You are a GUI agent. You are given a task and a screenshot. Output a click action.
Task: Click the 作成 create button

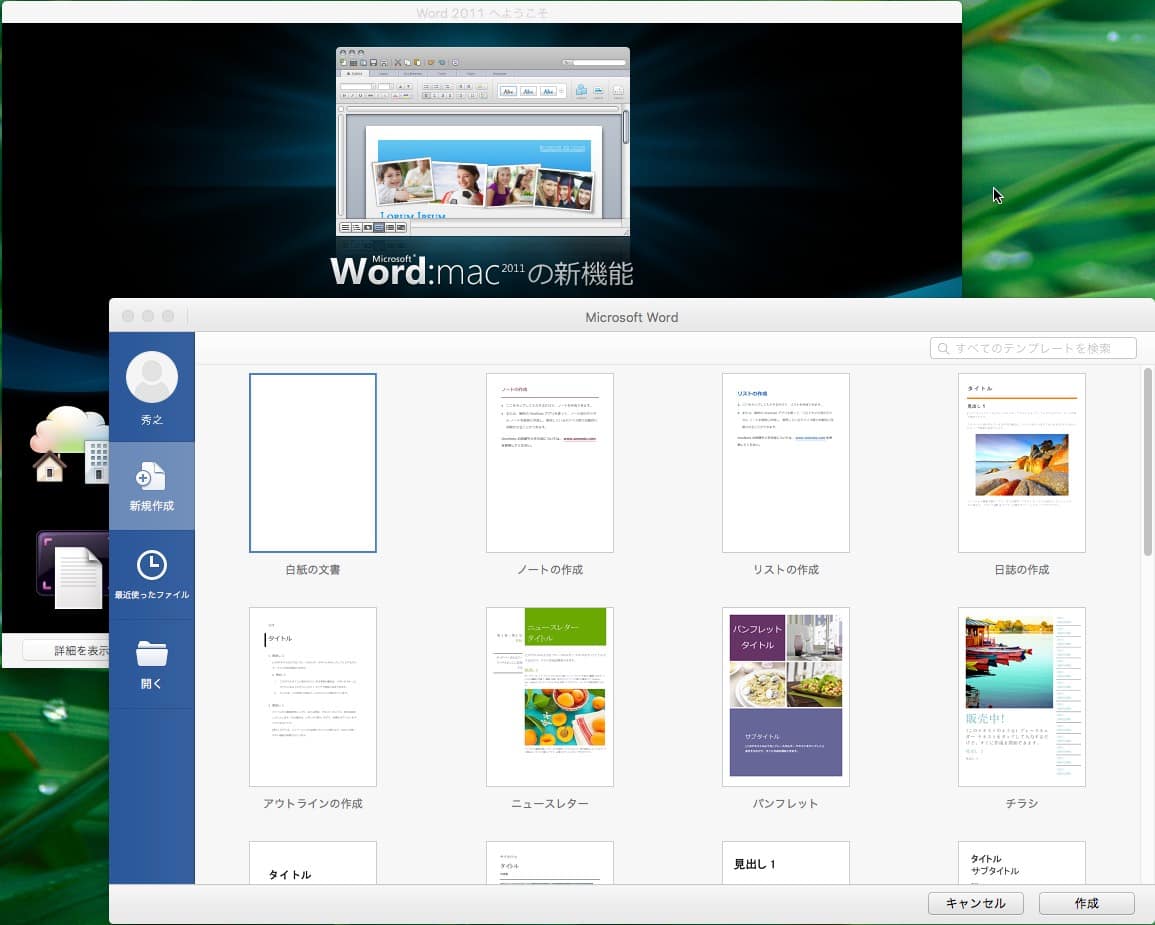click(x=1086, y=903)
